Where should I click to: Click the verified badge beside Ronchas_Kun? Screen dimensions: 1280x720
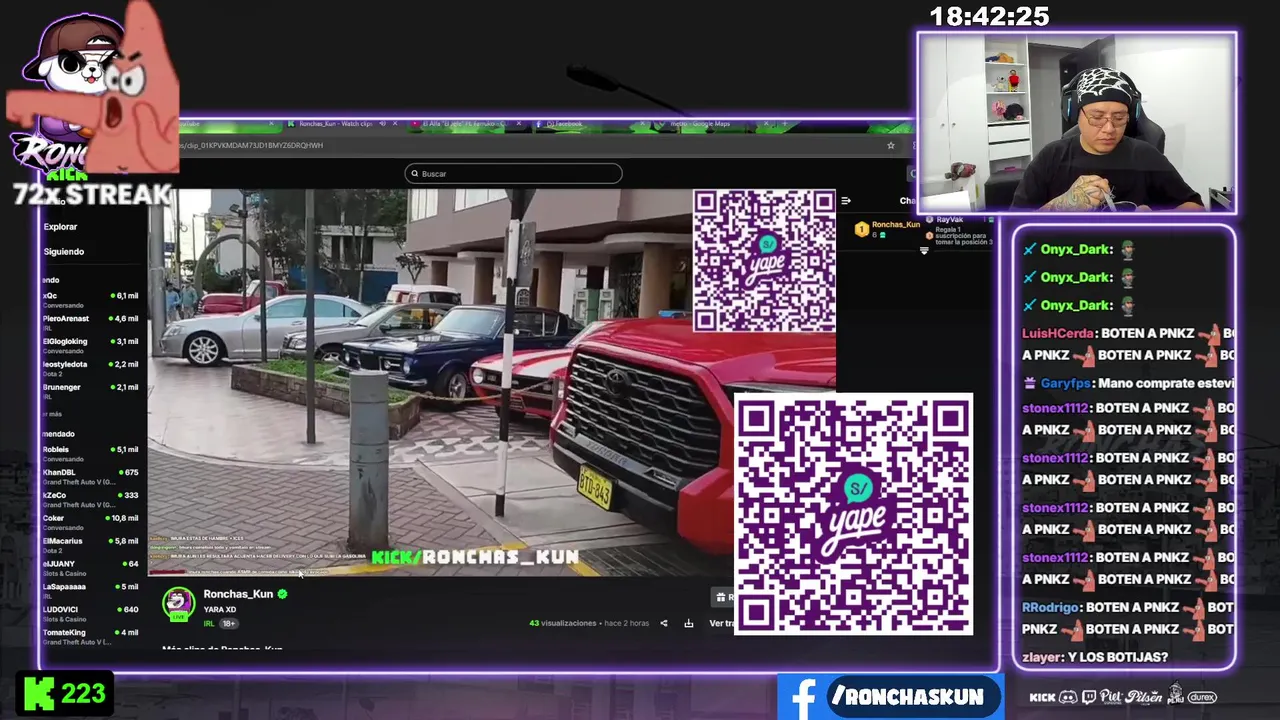point(283,594)
